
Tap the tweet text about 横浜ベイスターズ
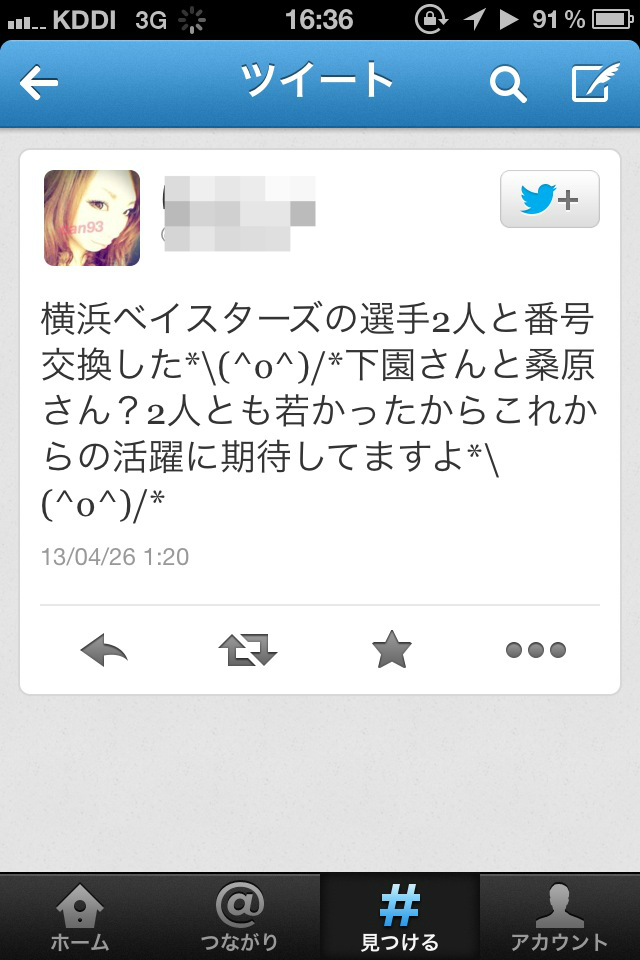[x=318, y=411]
